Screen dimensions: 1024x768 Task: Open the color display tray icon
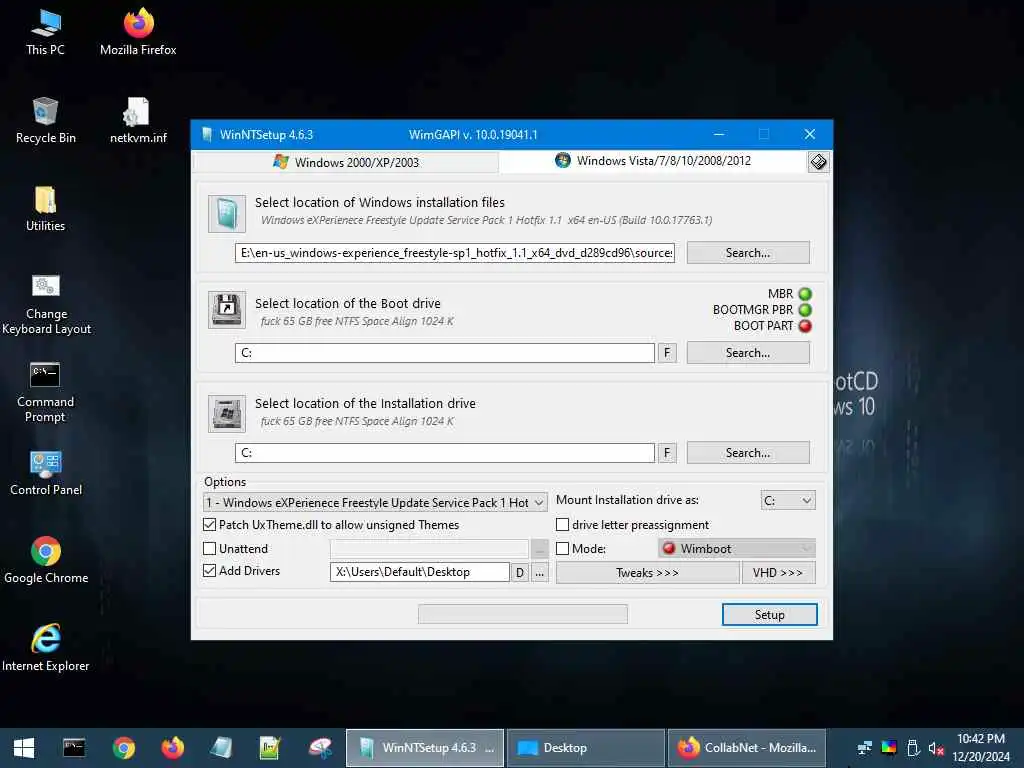(889, 748)
